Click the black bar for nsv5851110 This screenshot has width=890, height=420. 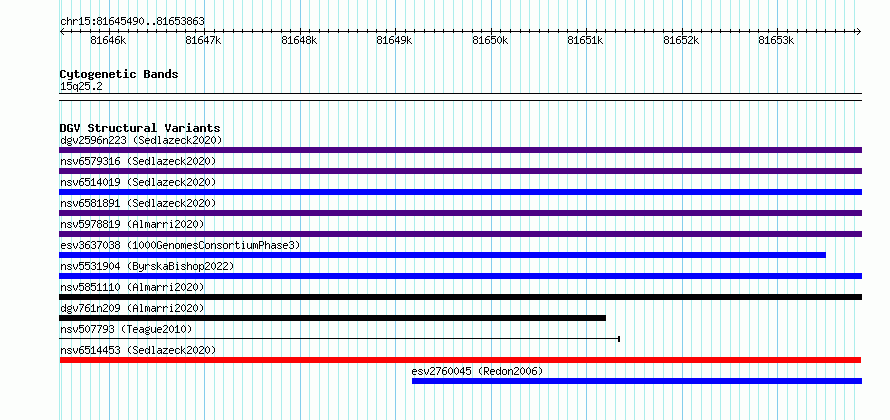click(460, 297)
